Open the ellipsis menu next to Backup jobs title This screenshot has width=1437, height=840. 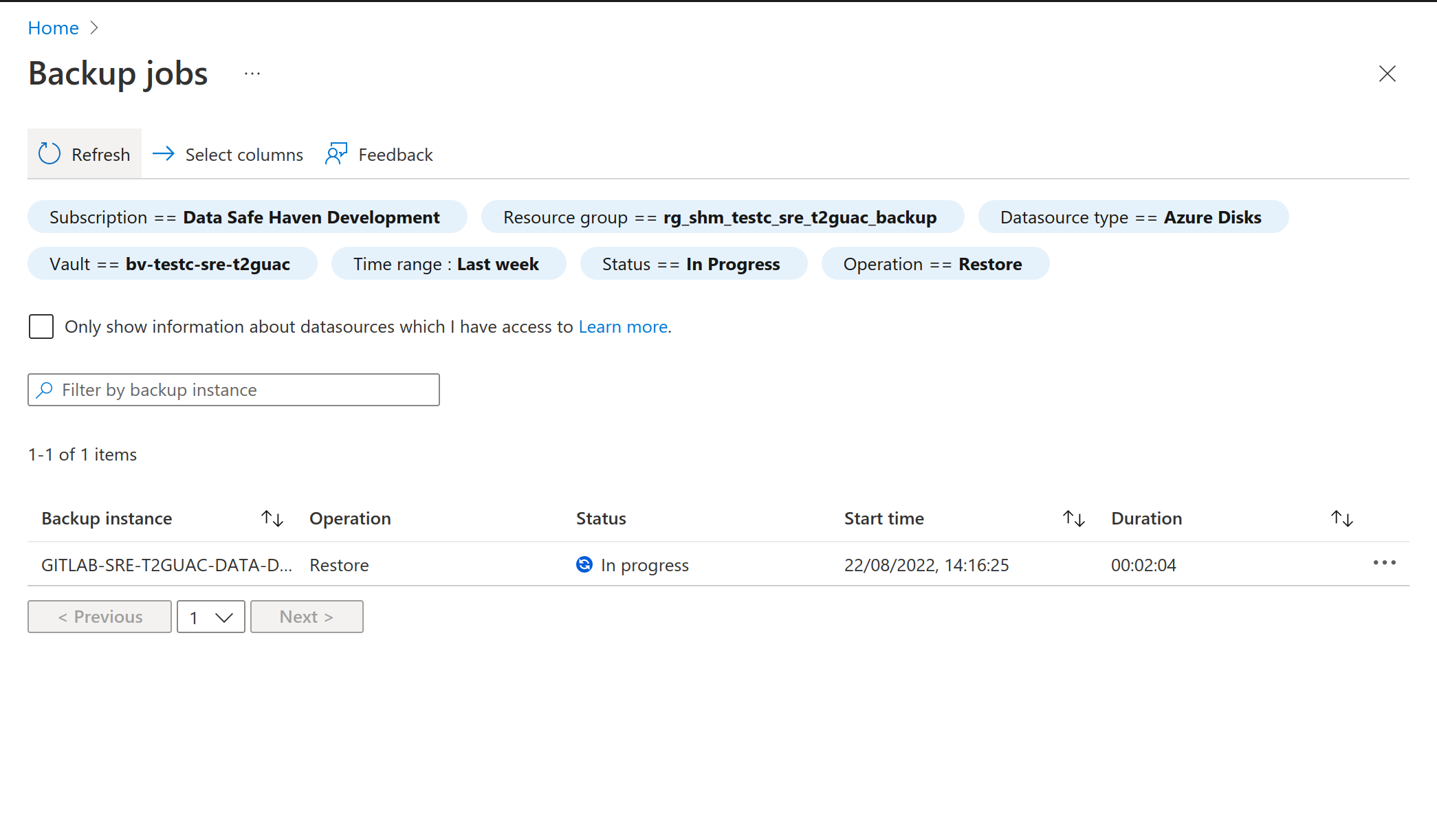tap(252, 74)
